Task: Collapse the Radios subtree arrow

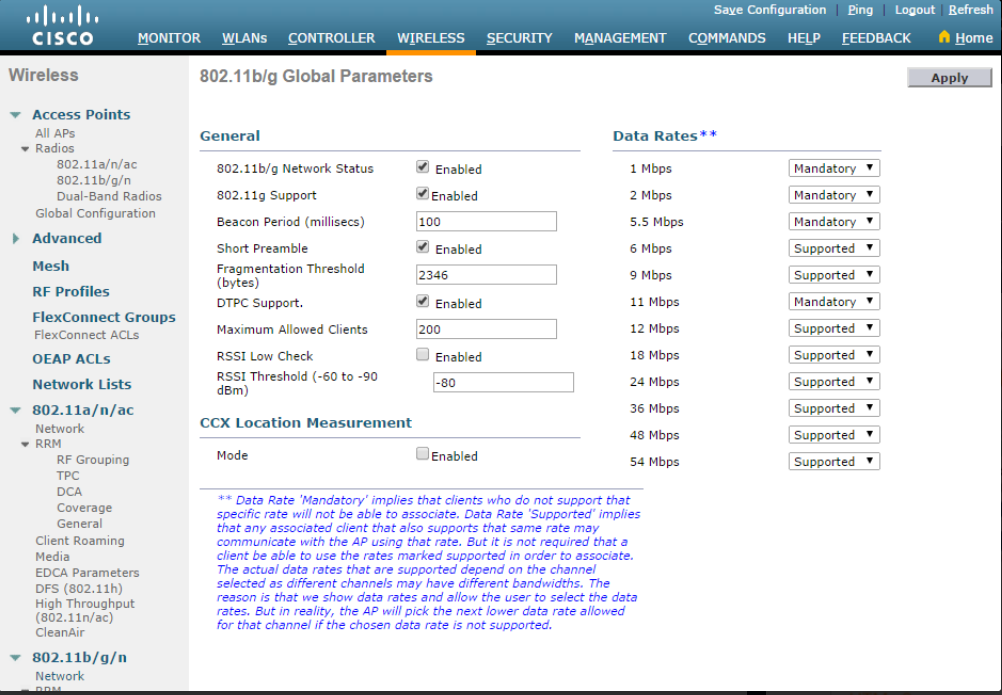Action: click(25, 149)
